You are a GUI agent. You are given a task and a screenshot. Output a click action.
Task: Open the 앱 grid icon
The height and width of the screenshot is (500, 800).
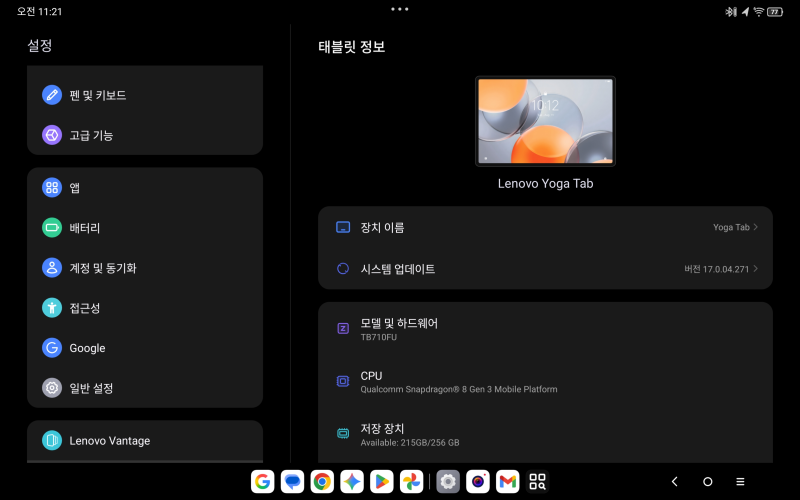[52, 188]
